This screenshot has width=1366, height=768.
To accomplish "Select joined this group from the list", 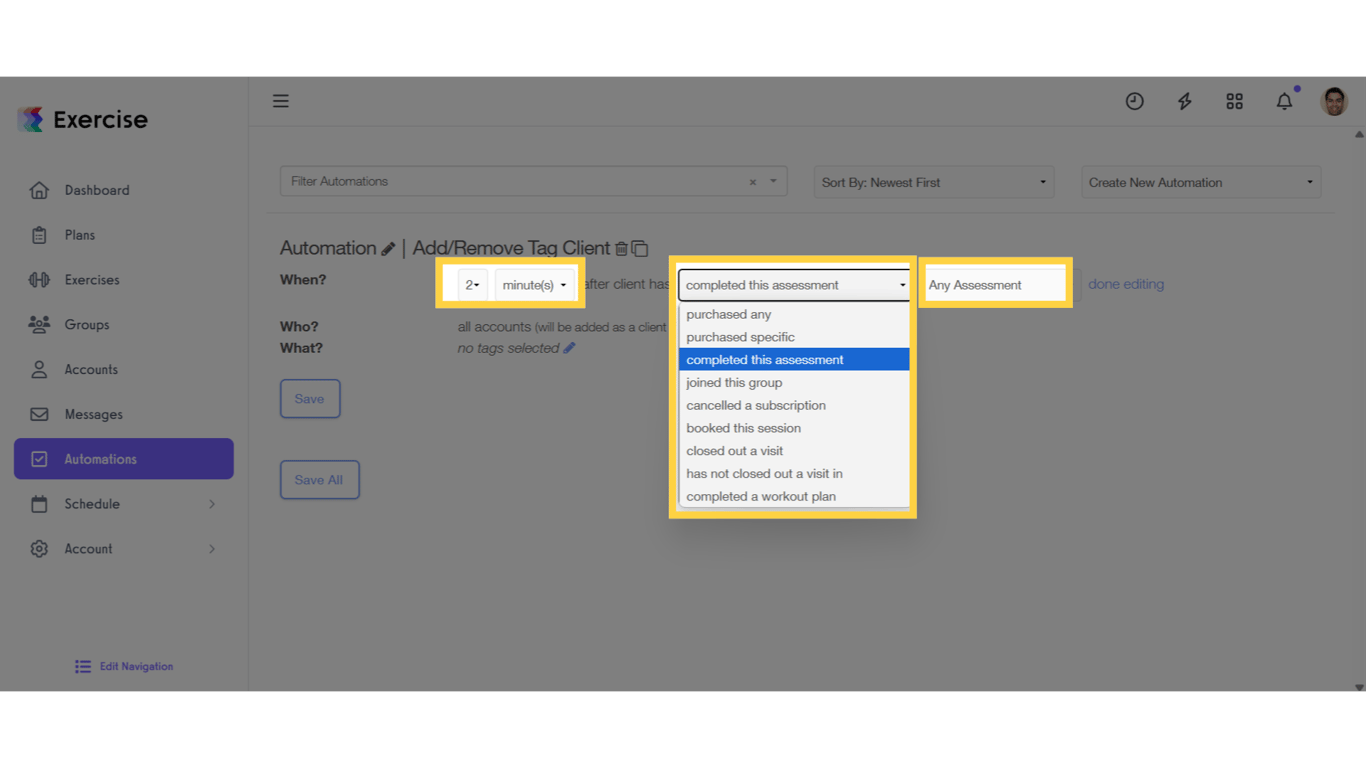I will click(x=734, y=382).
